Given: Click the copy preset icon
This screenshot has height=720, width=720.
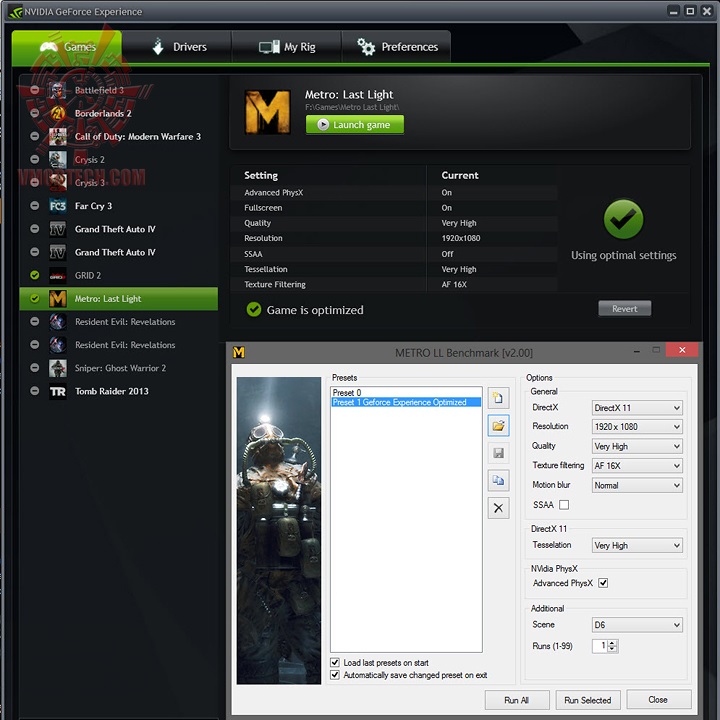Looking at the screenshot, I should [498, 480].
